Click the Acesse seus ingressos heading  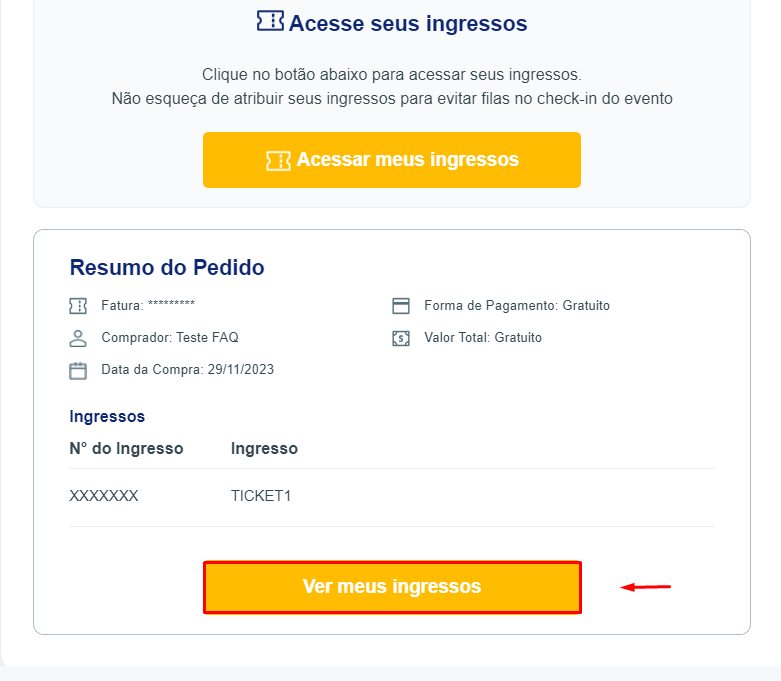[407, 23]
